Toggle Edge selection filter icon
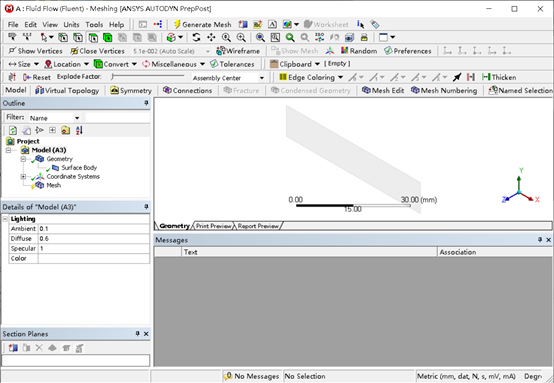Viewport: 554px width, 383px height. (78, 37)
